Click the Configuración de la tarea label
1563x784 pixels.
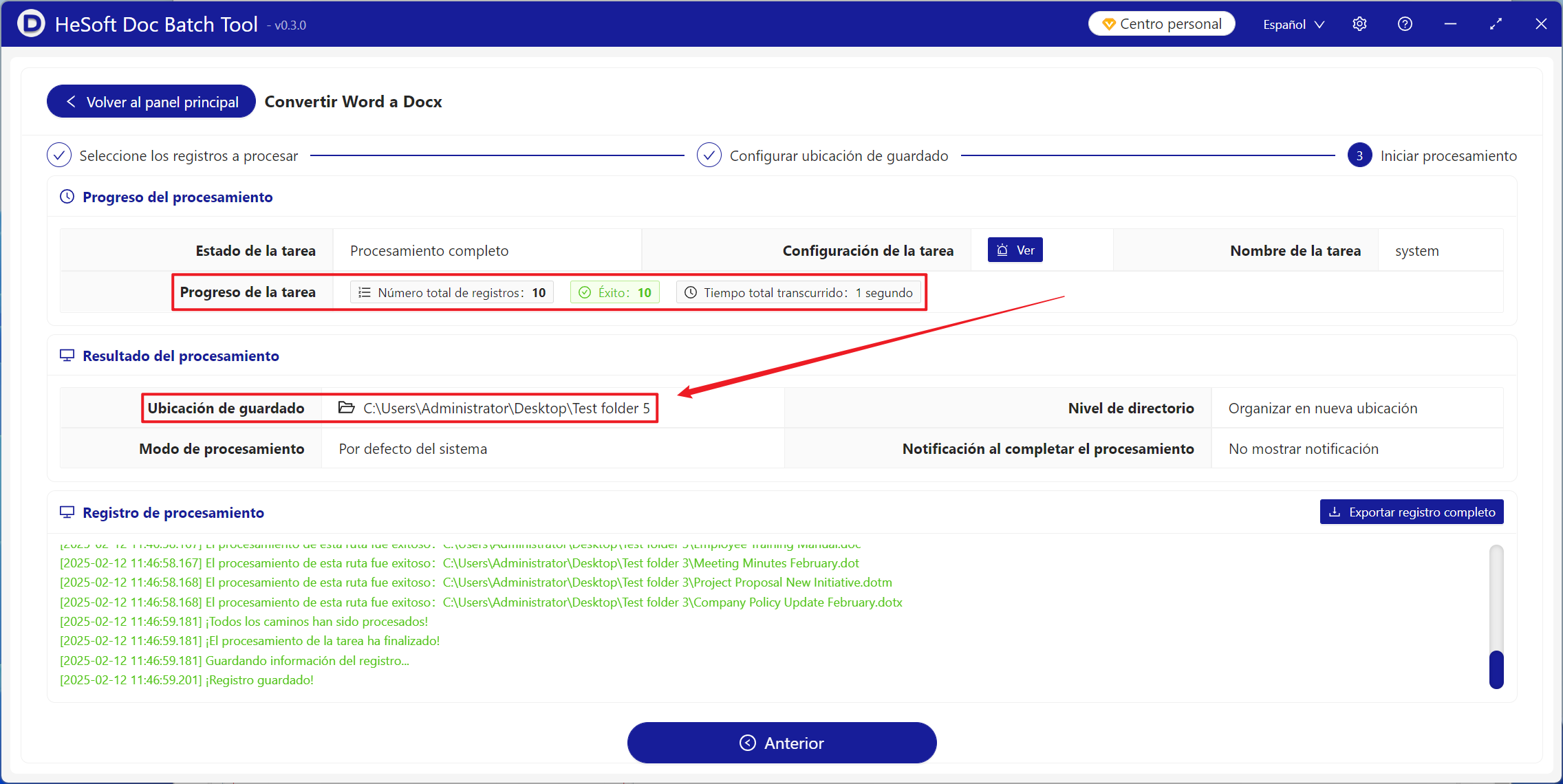pyautogui.click(x=868, y=251)
